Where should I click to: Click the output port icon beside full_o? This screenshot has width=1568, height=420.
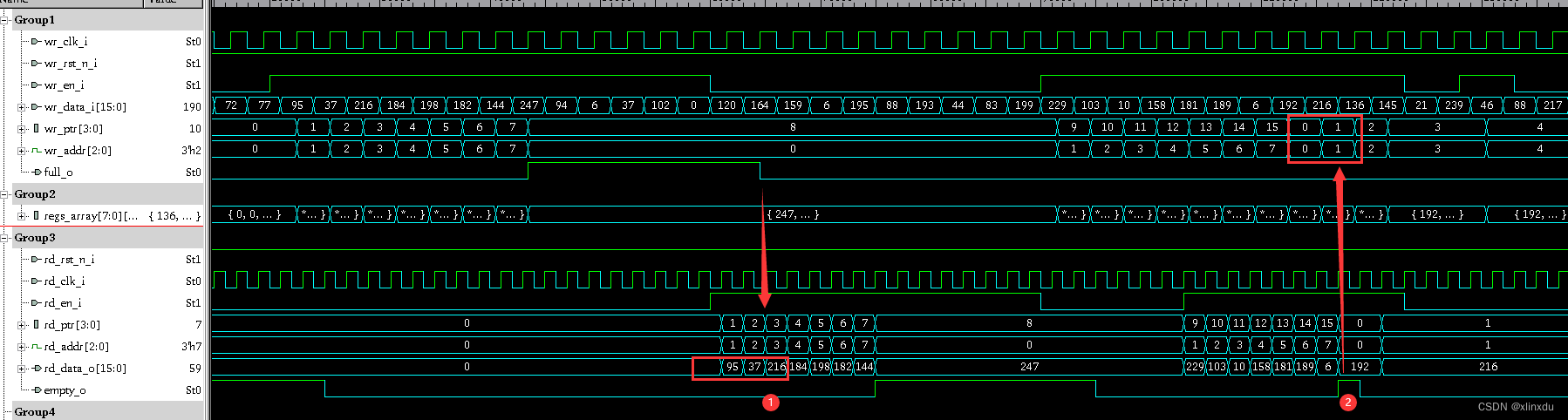tap(37, 172)
